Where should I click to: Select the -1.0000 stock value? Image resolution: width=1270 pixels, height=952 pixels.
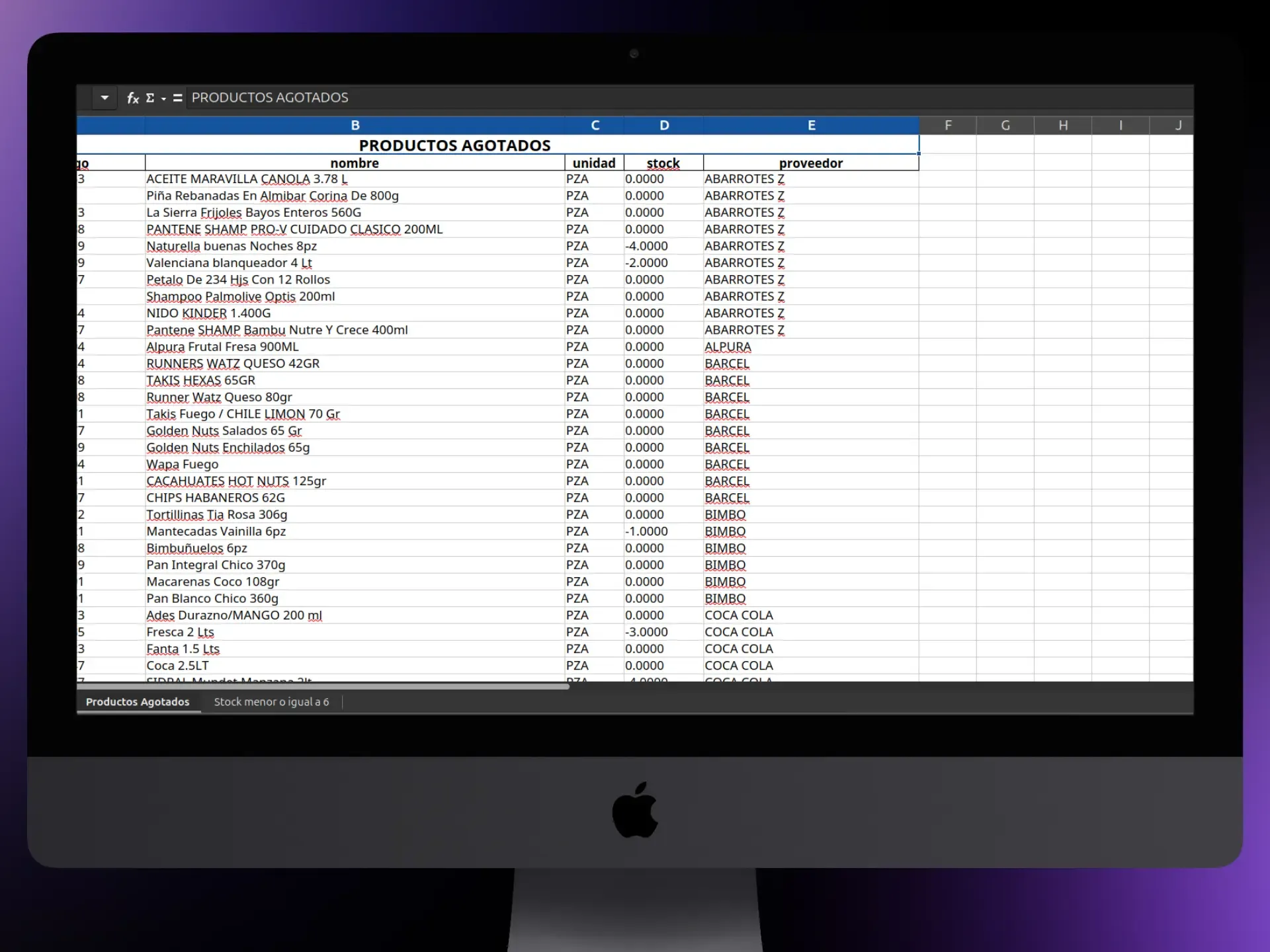(x=663, y=532)
